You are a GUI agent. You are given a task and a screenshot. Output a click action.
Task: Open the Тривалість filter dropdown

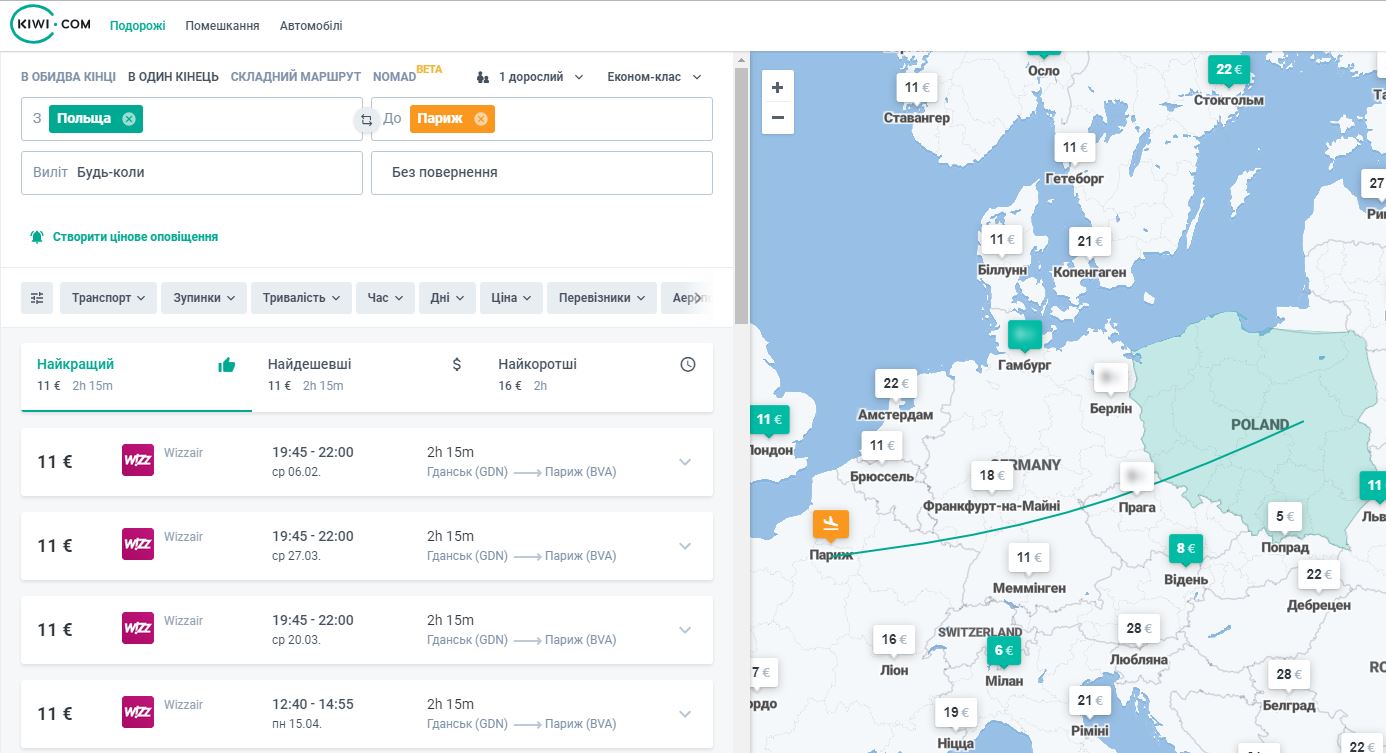(301, 297)
